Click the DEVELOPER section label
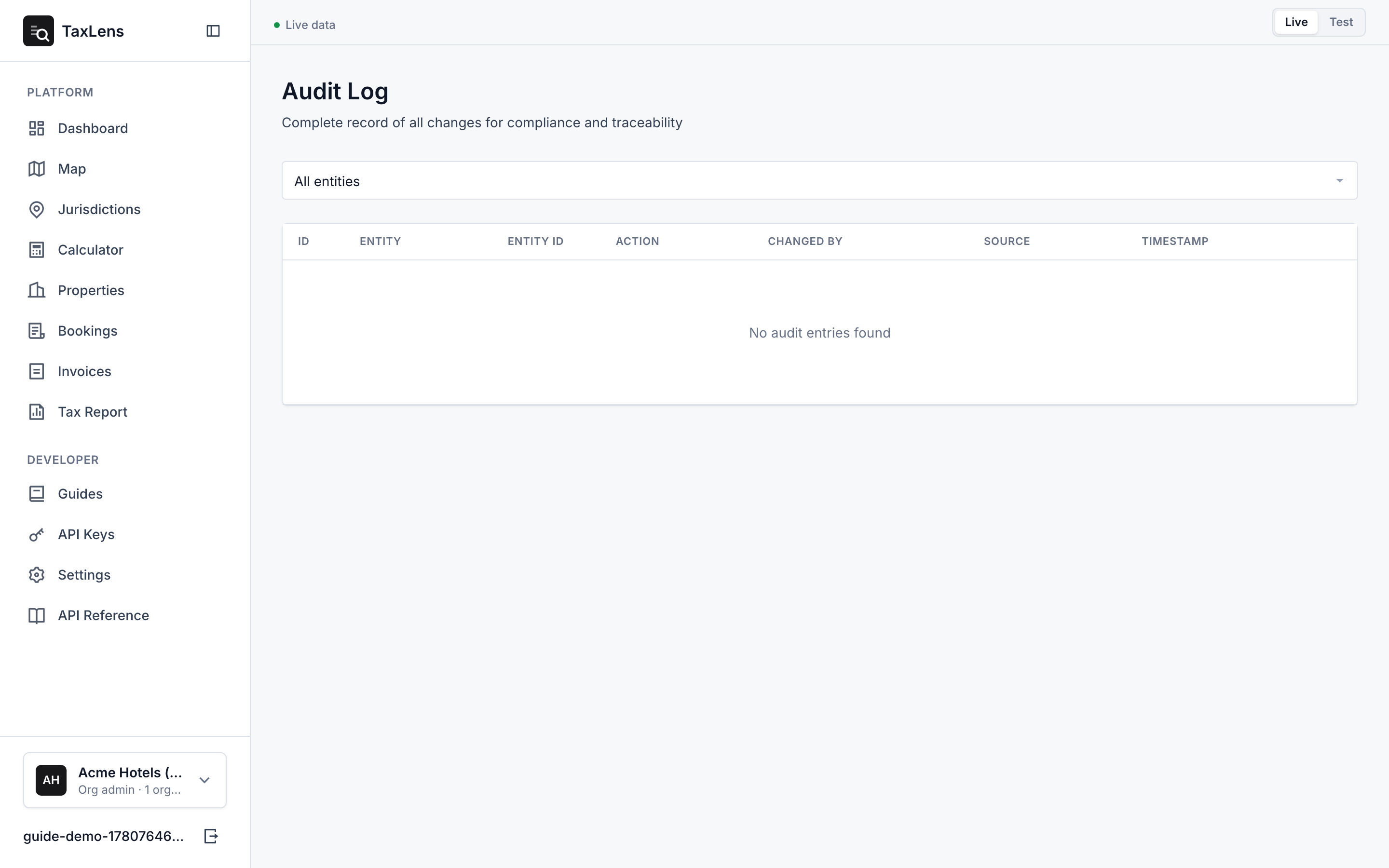1389x868 pixels. [63, 460]
